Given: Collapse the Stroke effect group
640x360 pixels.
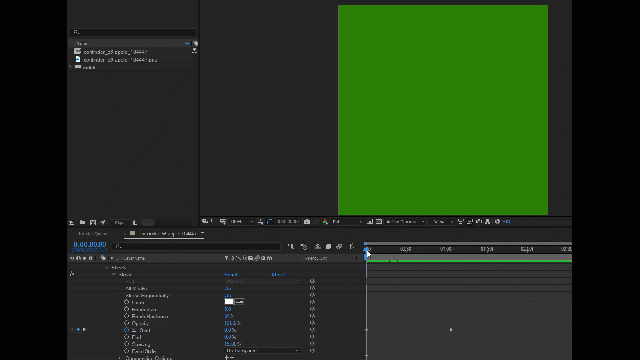Looking at the screenshot, I should pyautogui.click(x=114, y=275).
